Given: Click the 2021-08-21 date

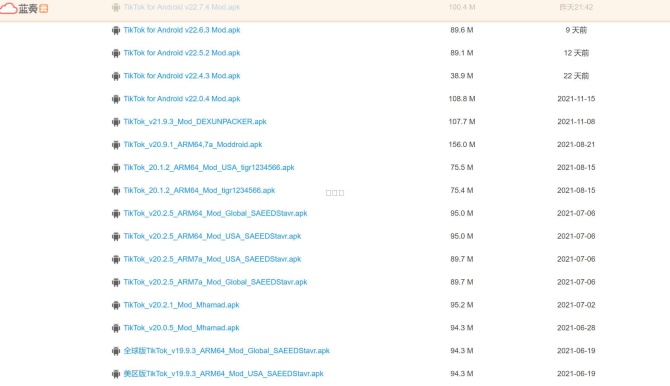Looking at the screenshot, I should (x=576, y=144).
